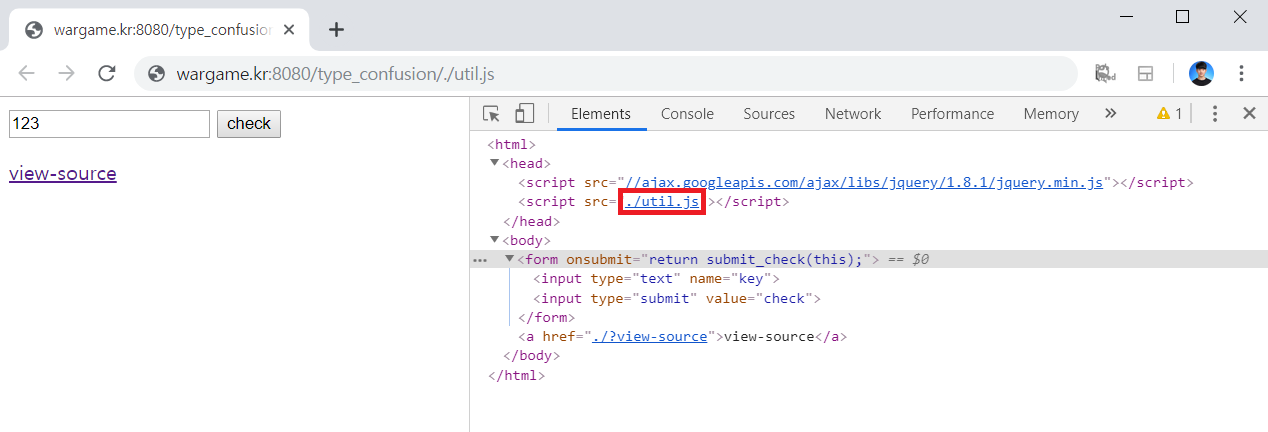Image resolution: width=1268 pixels, height=432 pixels.
Task: Open the user profile avatar
Action: (1201, 73)
